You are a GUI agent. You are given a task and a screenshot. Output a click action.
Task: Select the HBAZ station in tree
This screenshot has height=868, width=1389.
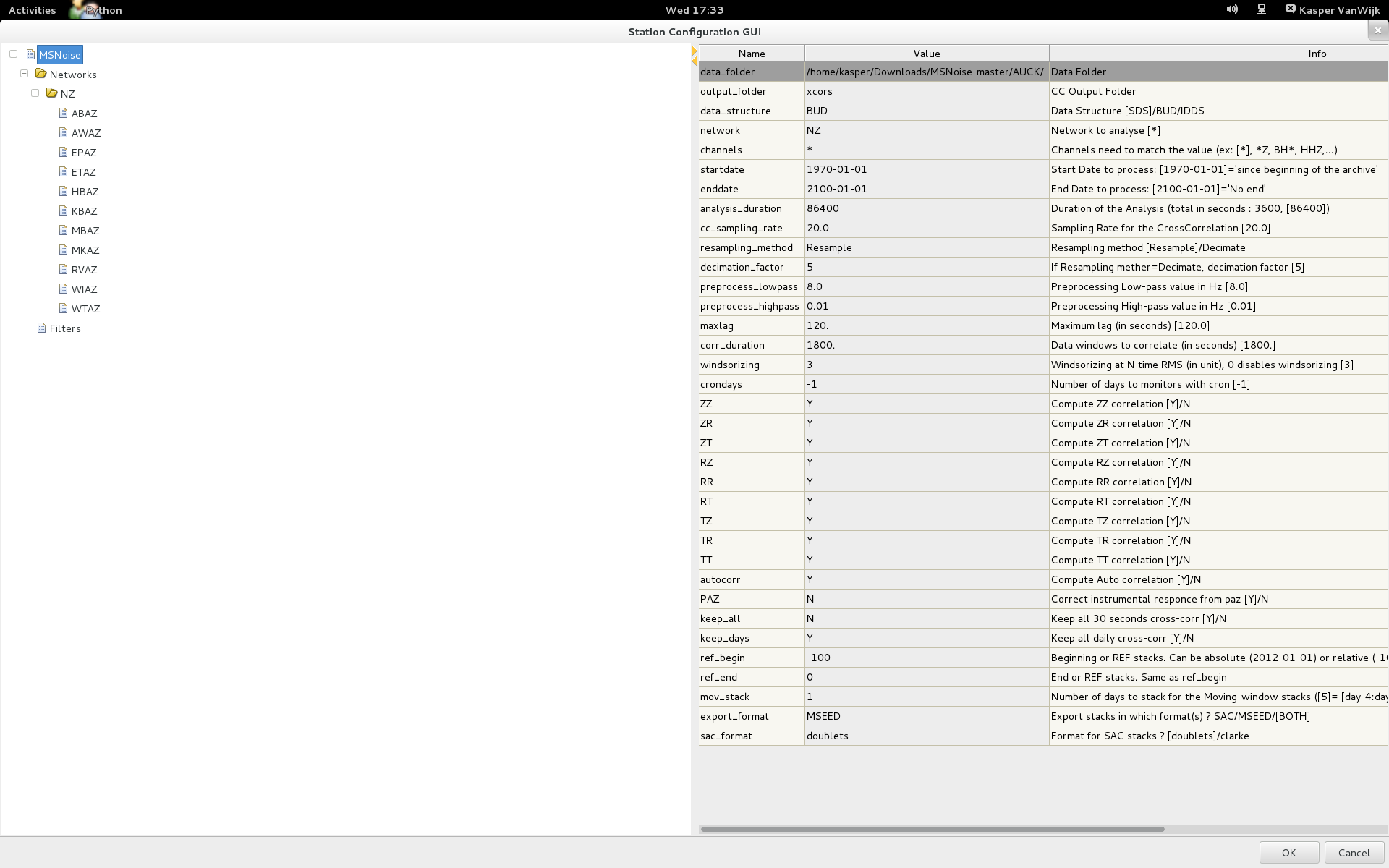pyautogui.click(x=85, y=192)
